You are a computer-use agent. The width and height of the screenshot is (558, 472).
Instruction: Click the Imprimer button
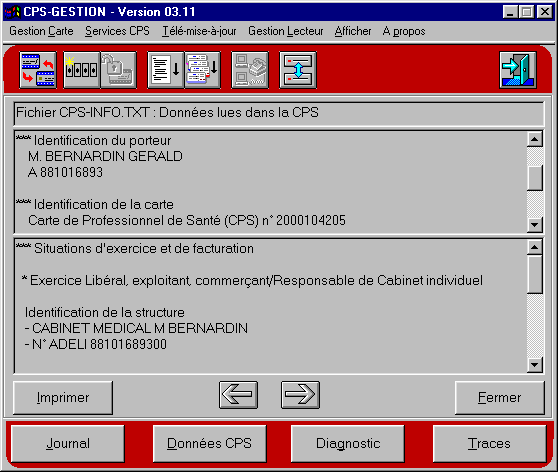63,398
